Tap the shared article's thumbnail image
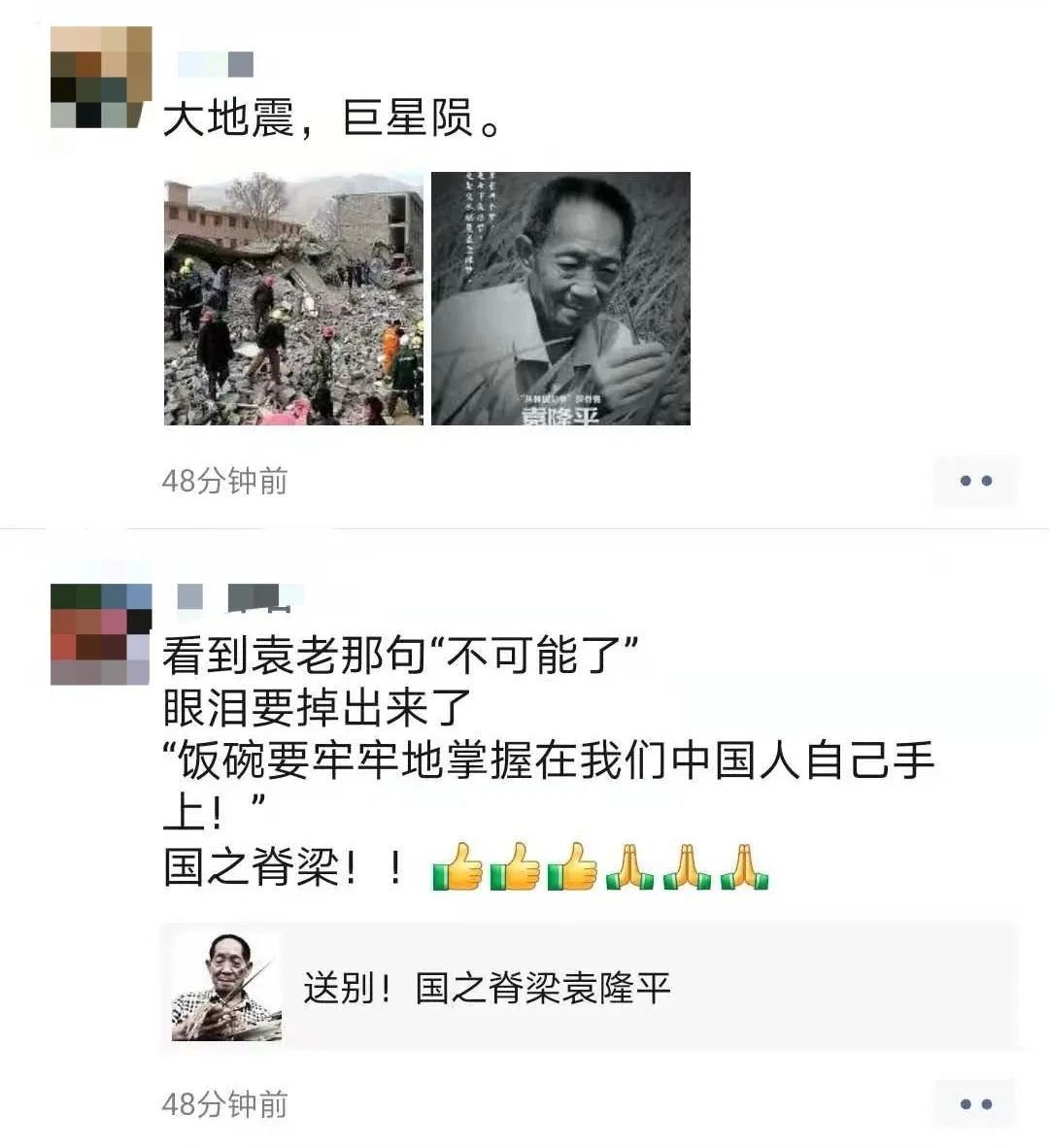The height and width of the screenshot is (1148, 1049). click(x=226, y=987)
